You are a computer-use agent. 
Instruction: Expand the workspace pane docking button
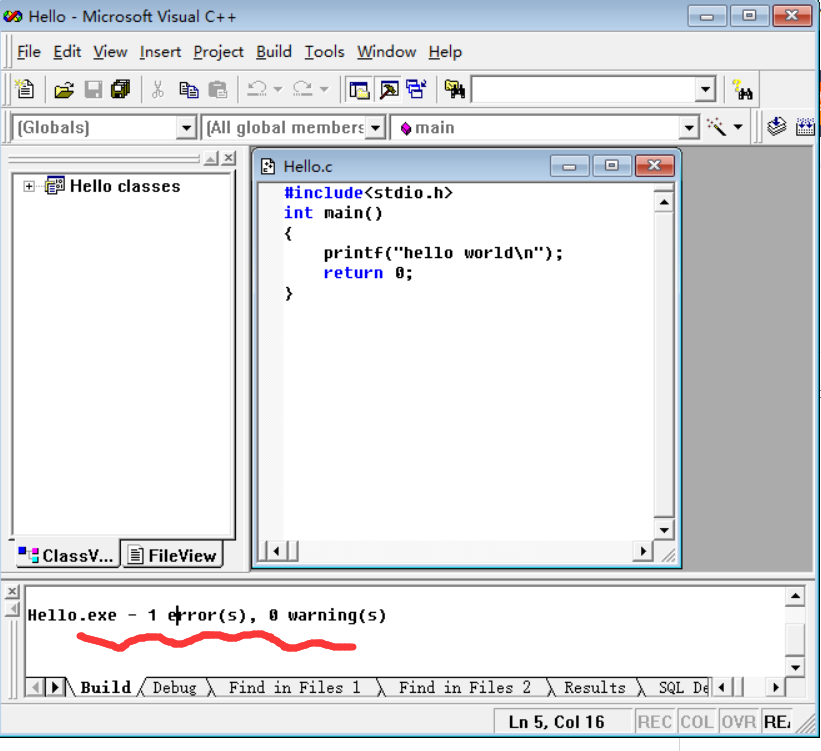[211, 158]
